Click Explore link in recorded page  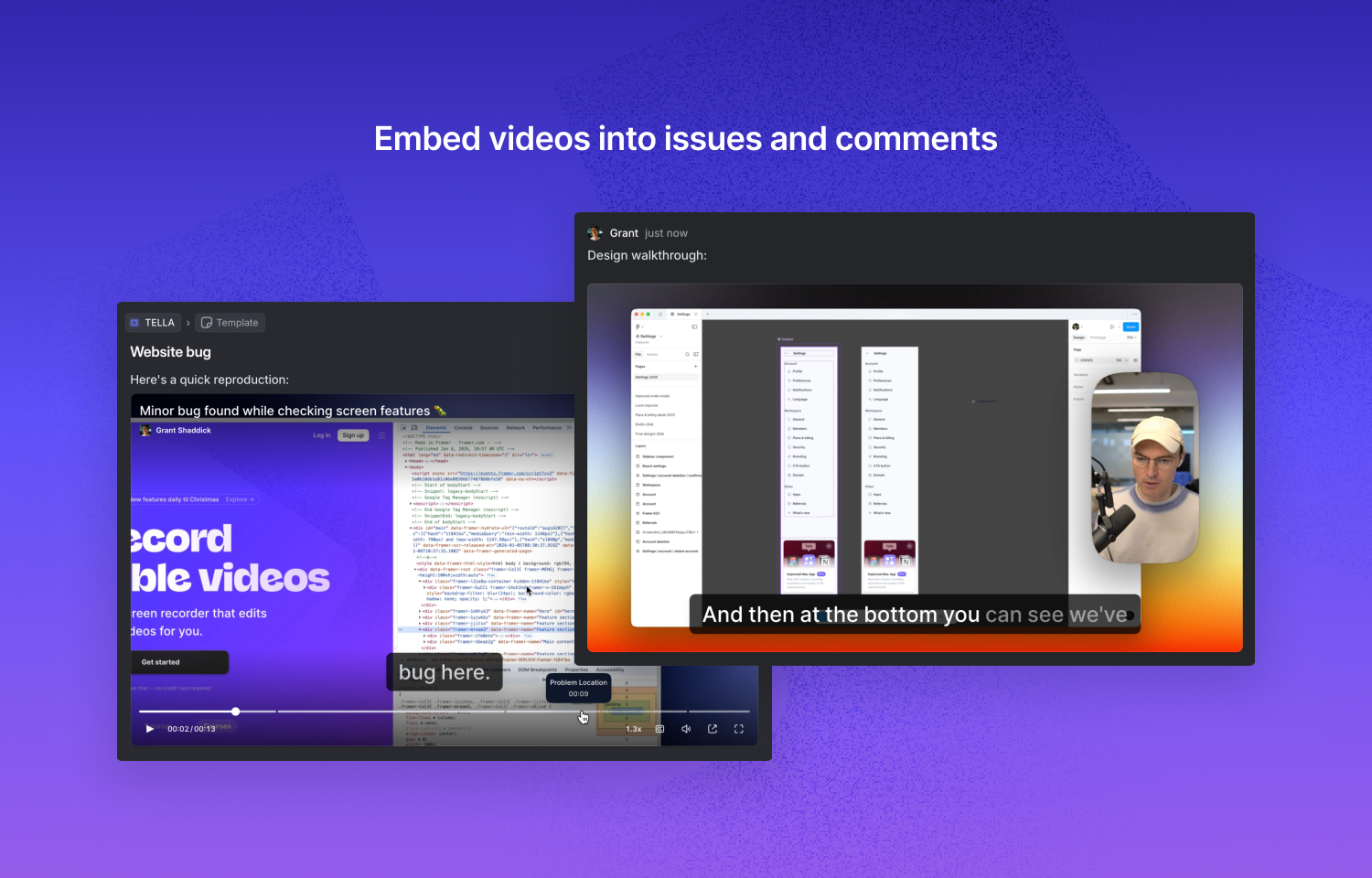pos(239,499)
